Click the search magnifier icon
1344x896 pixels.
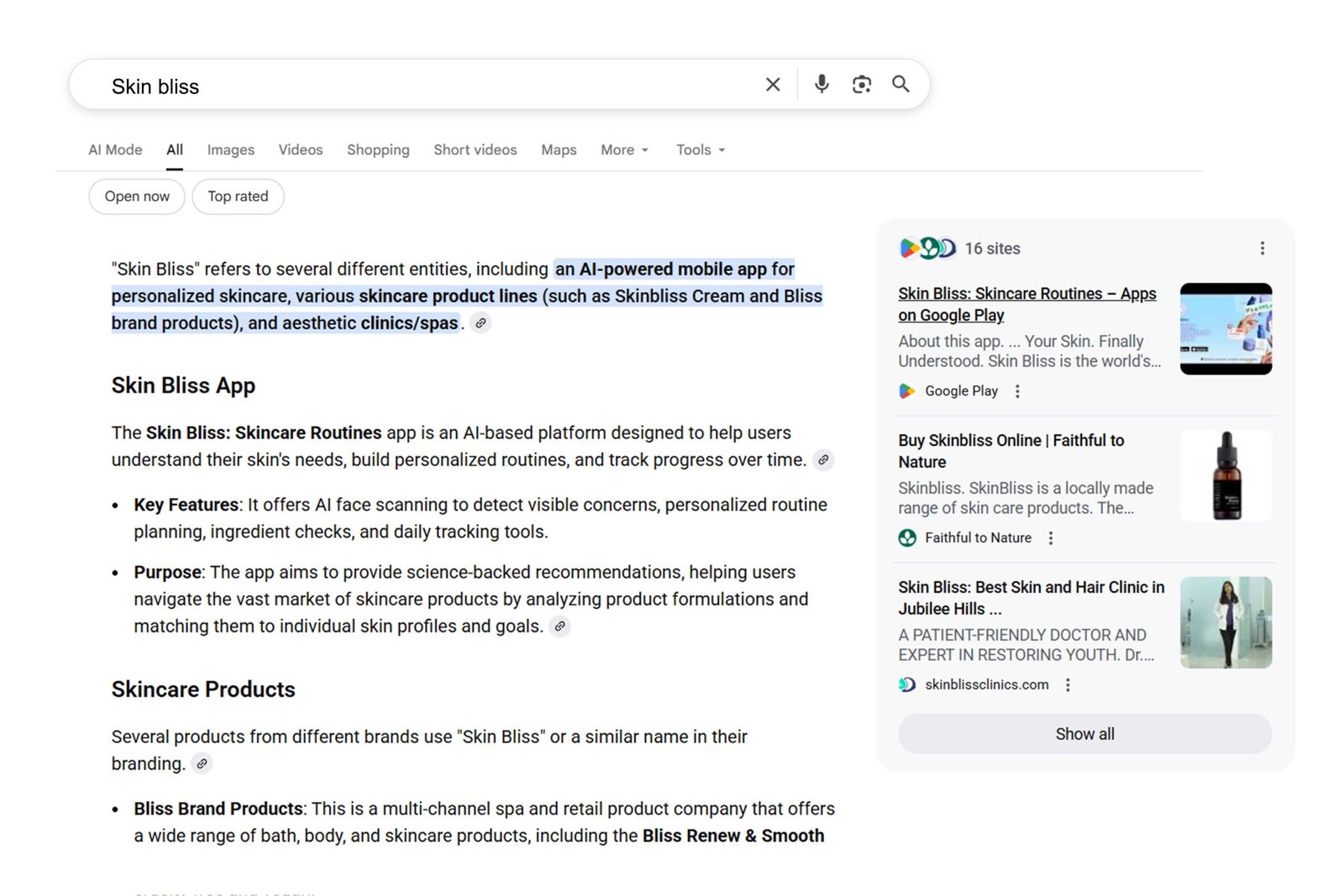900,84
